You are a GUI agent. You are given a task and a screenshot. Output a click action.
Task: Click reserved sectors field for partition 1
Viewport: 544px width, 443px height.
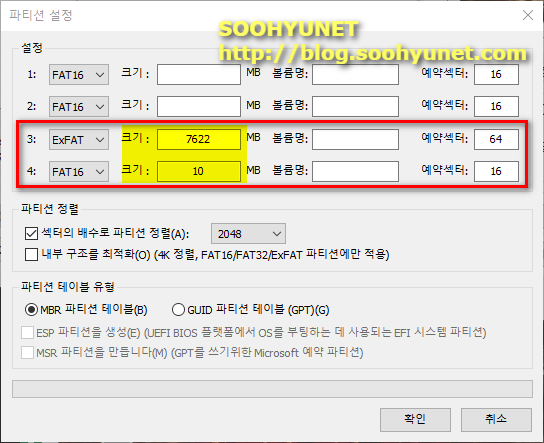(496, 74)
